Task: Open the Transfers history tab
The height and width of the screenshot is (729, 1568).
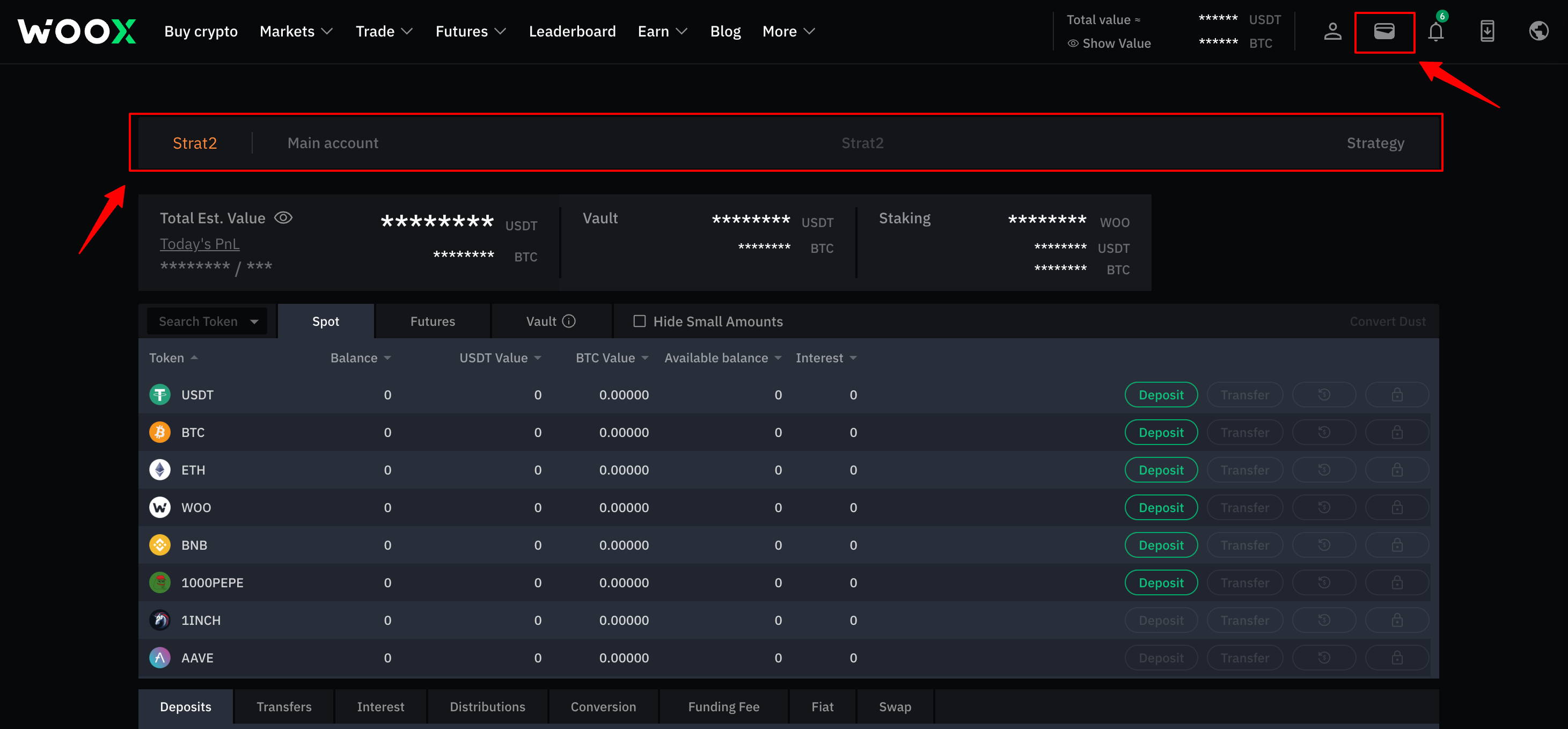Action: click(284, 706)
